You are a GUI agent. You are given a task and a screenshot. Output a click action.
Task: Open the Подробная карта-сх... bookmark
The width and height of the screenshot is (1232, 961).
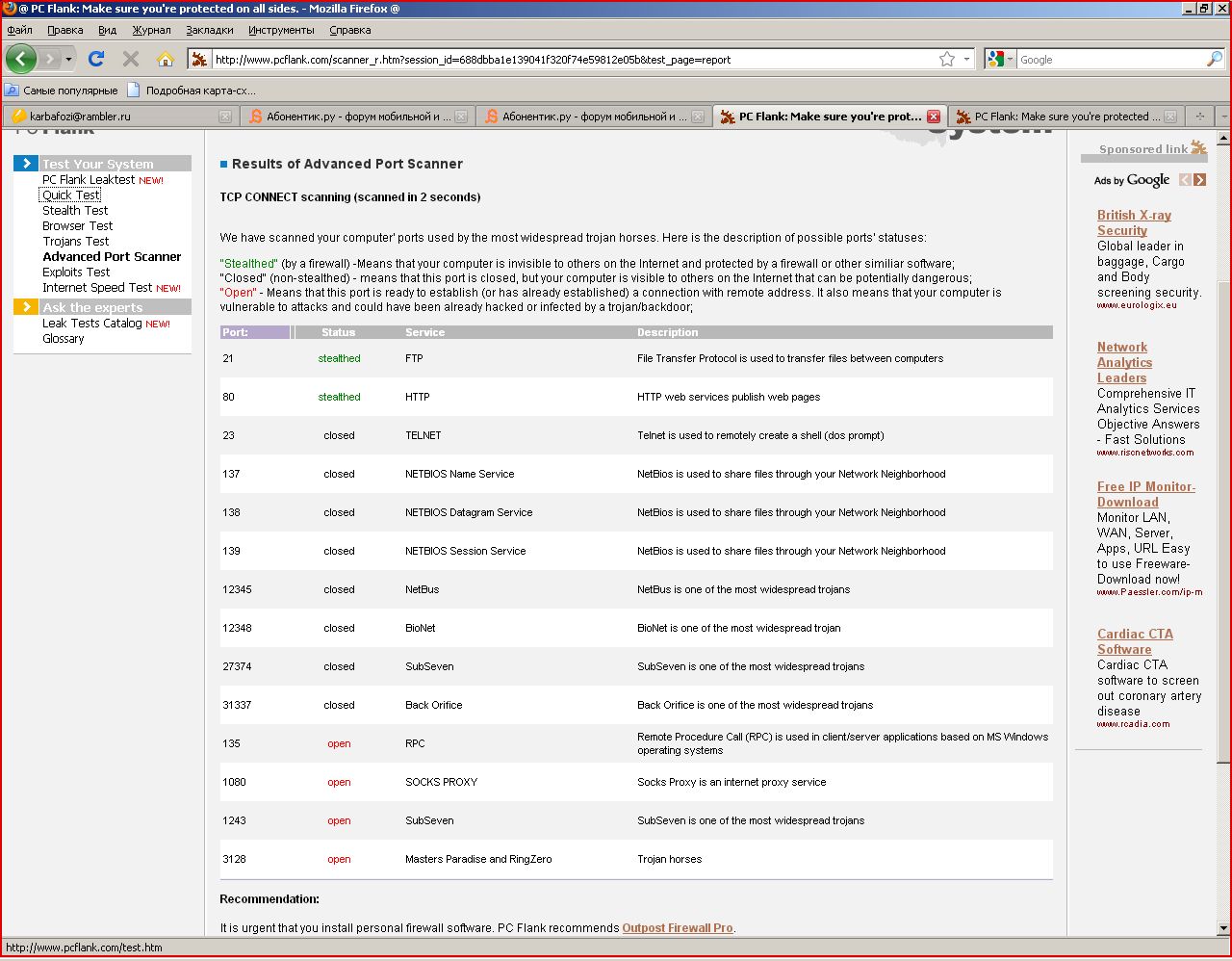click(x=192, y=91)
